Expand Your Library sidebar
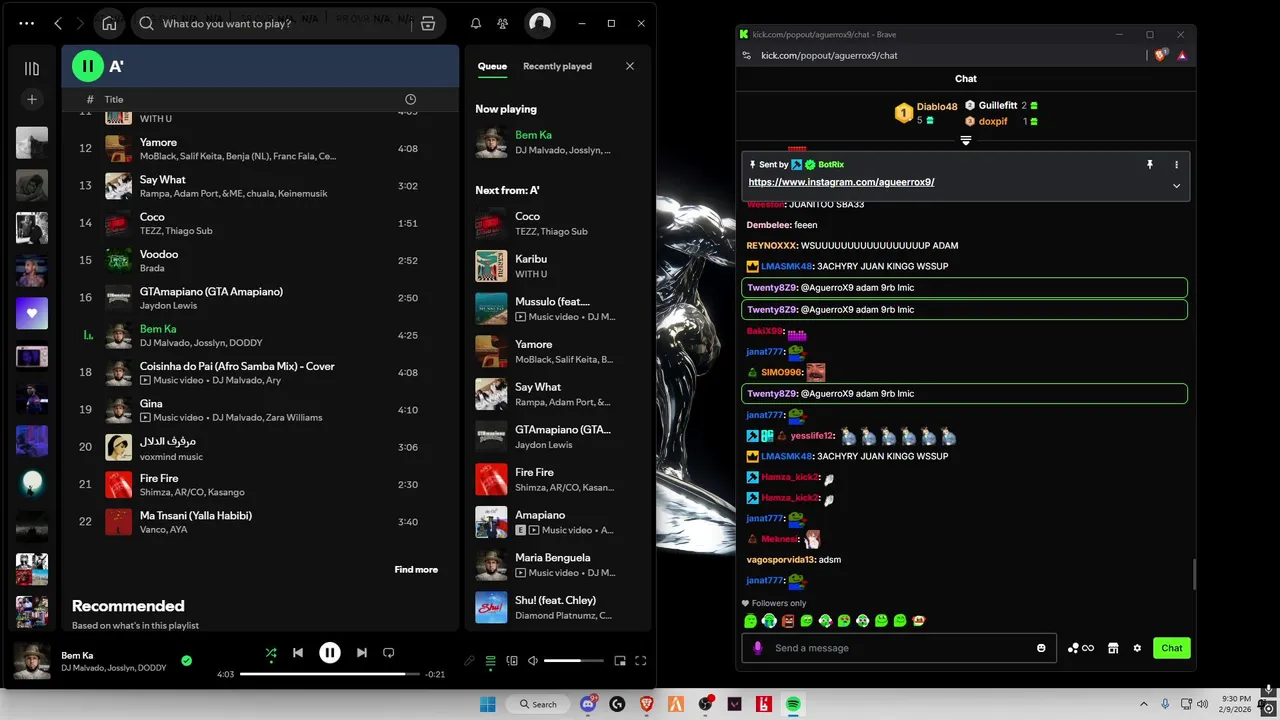The width and height of the screenshot is (1280, 720). [32, 69]
